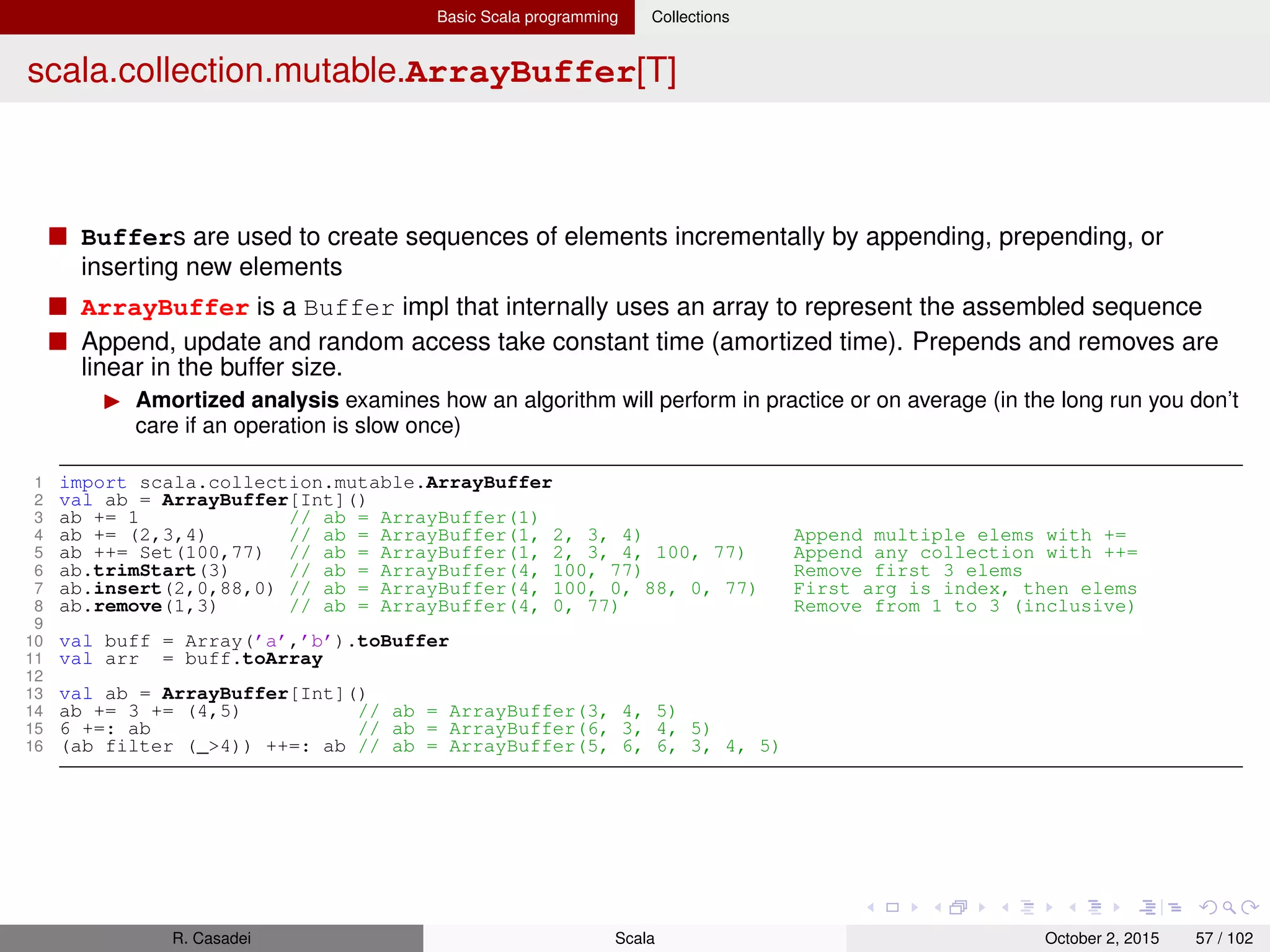Click the single slide rectangle navigation icon
1270x952 pixels.
(892, 907)
